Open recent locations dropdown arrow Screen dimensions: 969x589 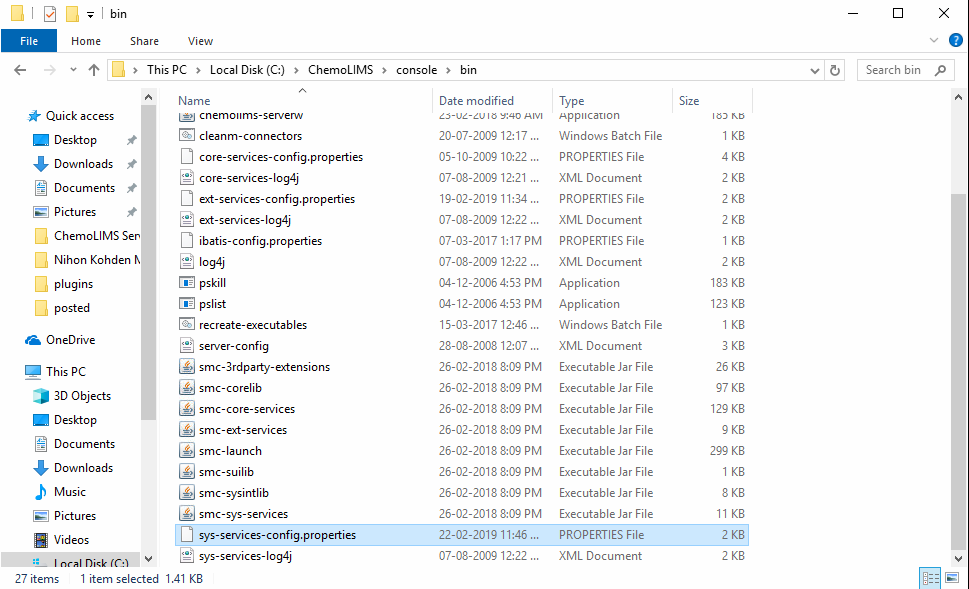71,70
